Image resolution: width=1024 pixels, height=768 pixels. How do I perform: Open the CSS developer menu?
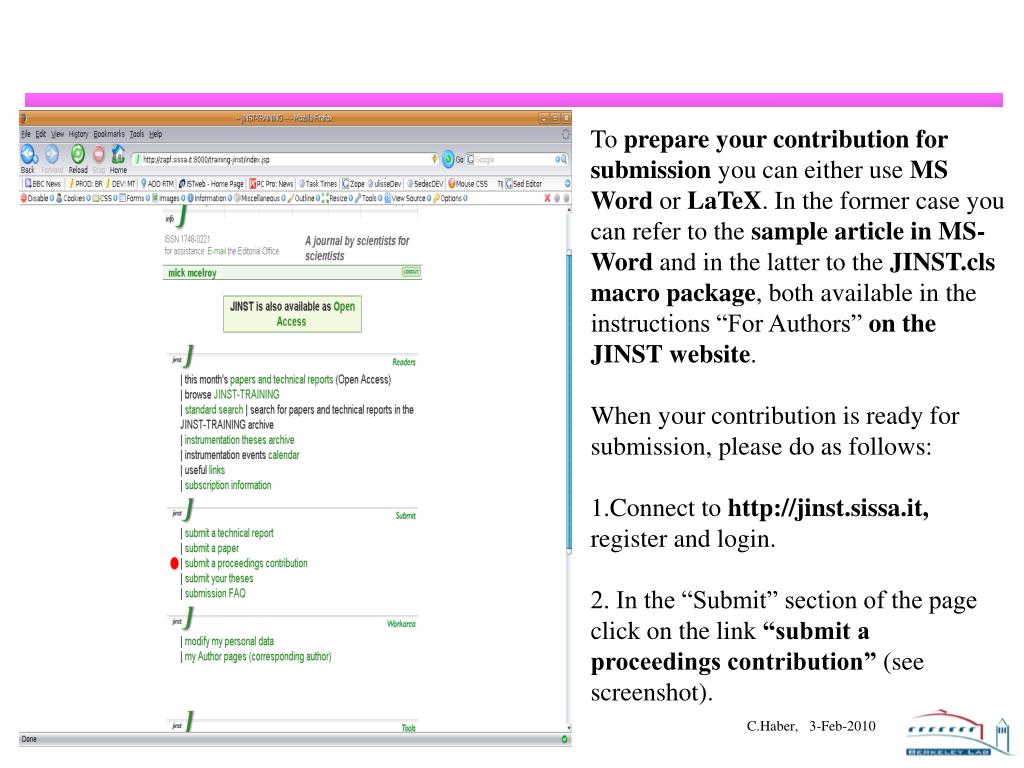104,198
